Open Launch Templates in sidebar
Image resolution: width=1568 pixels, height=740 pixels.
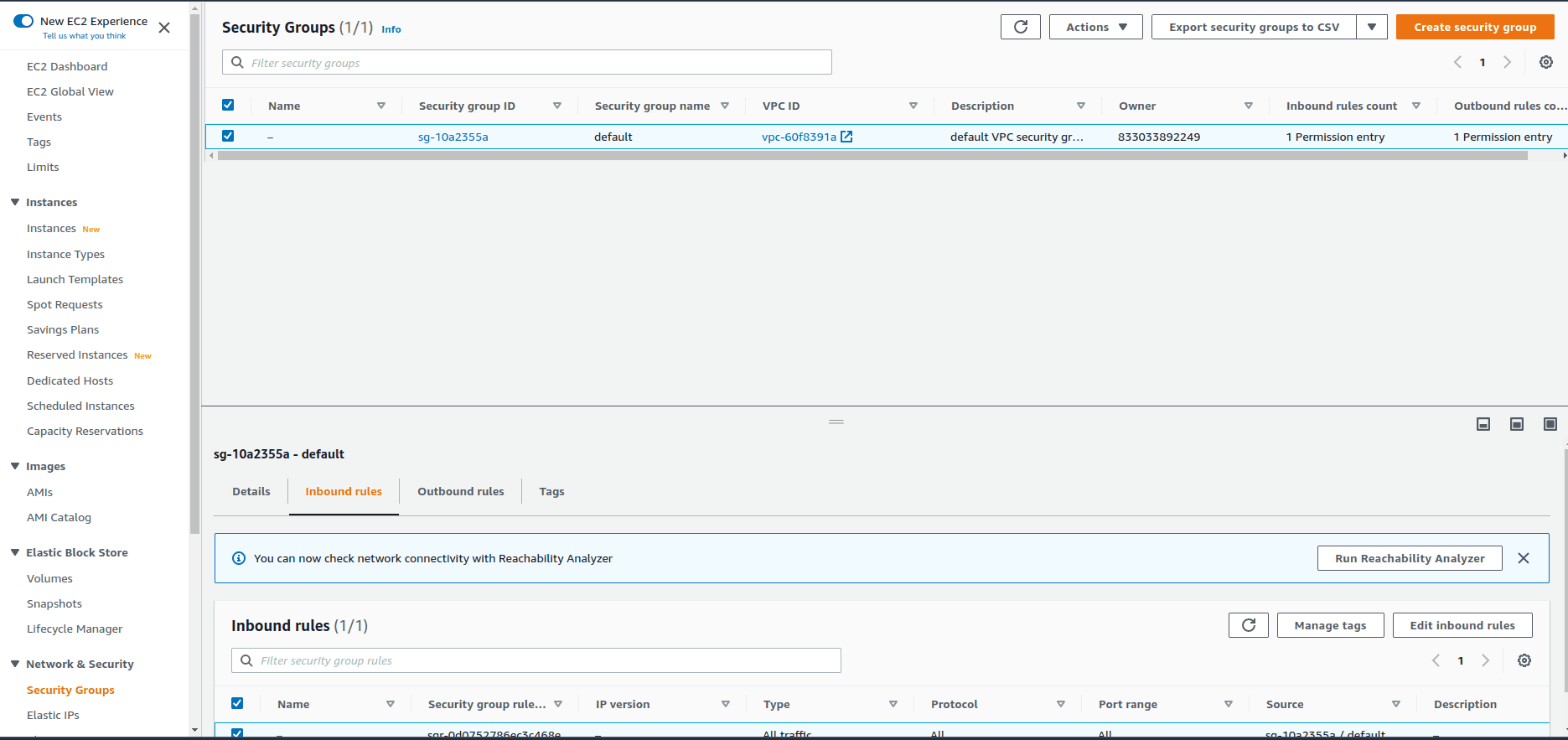(75, 279)
